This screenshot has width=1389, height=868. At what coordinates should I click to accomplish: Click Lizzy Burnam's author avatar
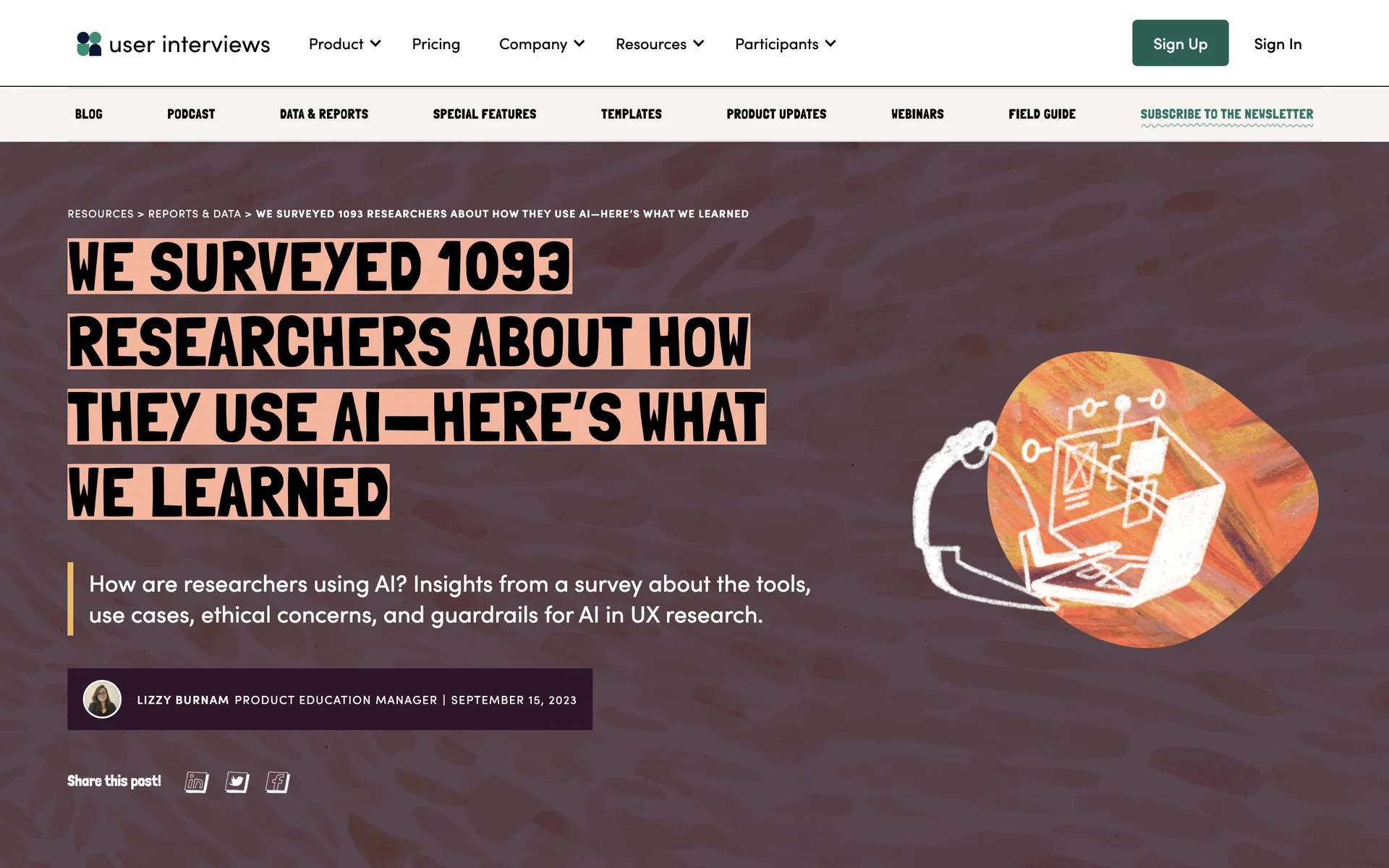point(102,699)
